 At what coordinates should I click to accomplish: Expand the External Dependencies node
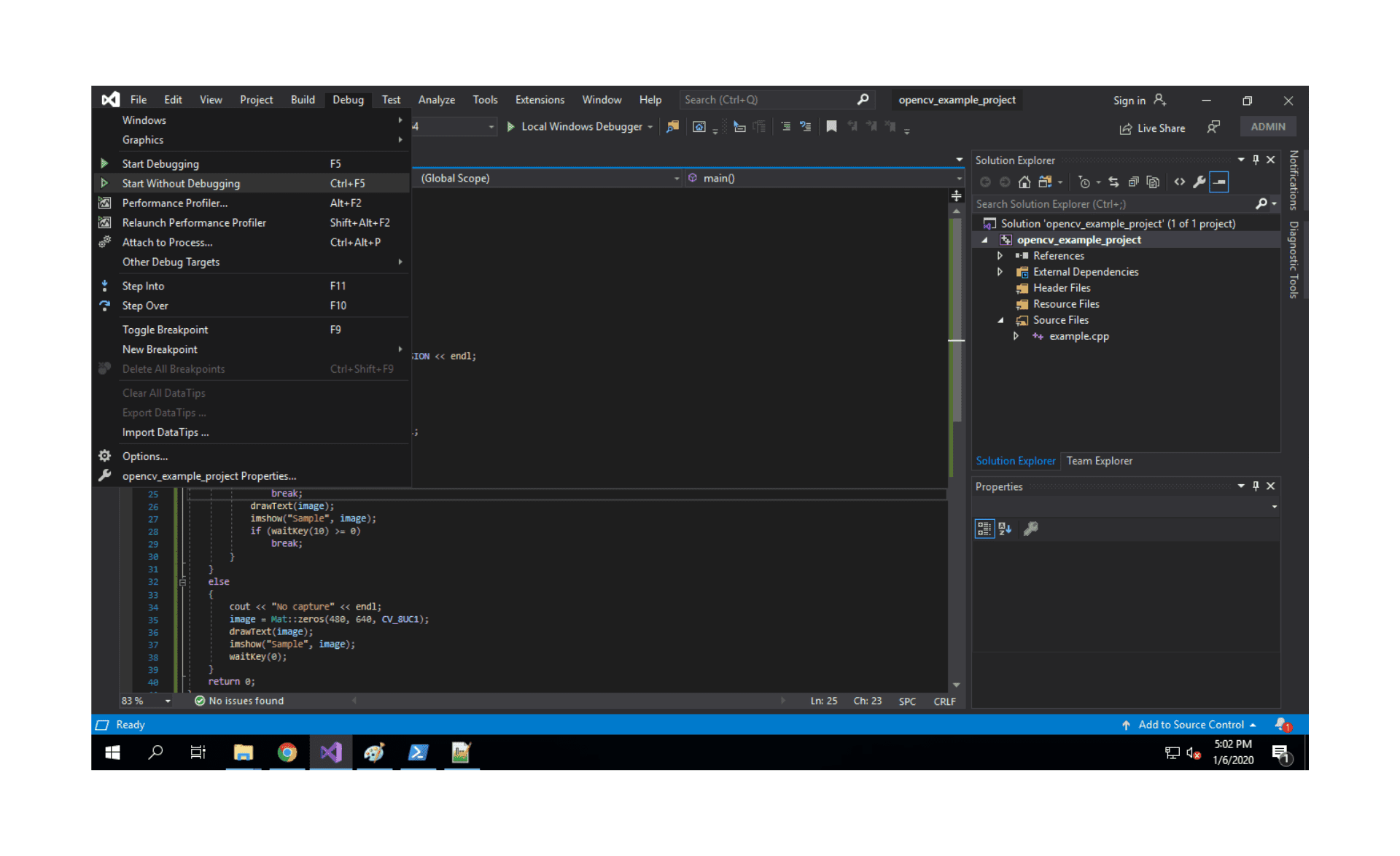tap(1000, 272)
